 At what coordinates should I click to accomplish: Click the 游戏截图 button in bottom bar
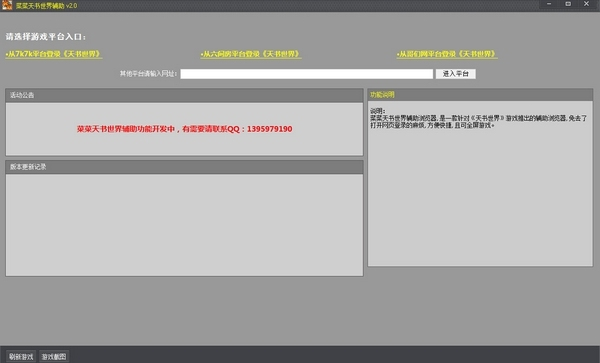click(54, 356)
